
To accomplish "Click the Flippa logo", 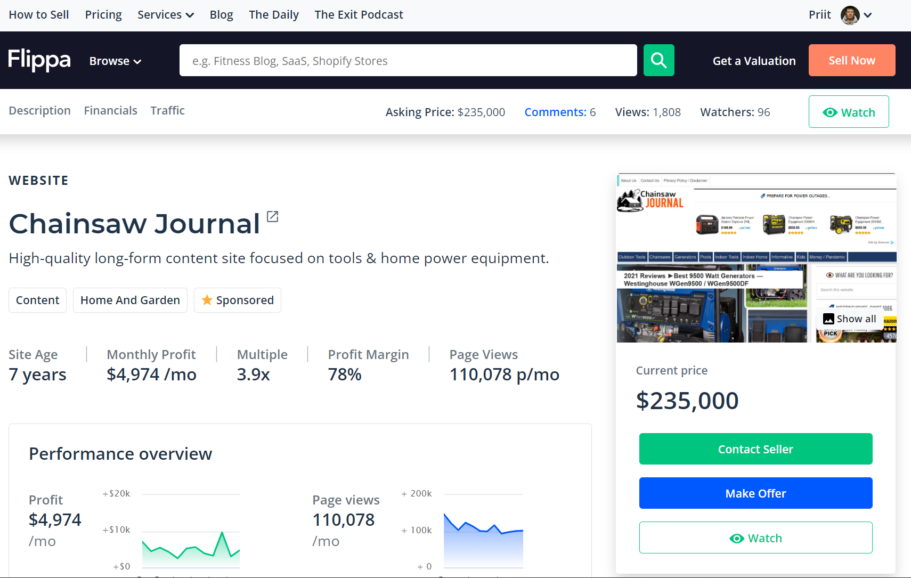I will point(40,60).
